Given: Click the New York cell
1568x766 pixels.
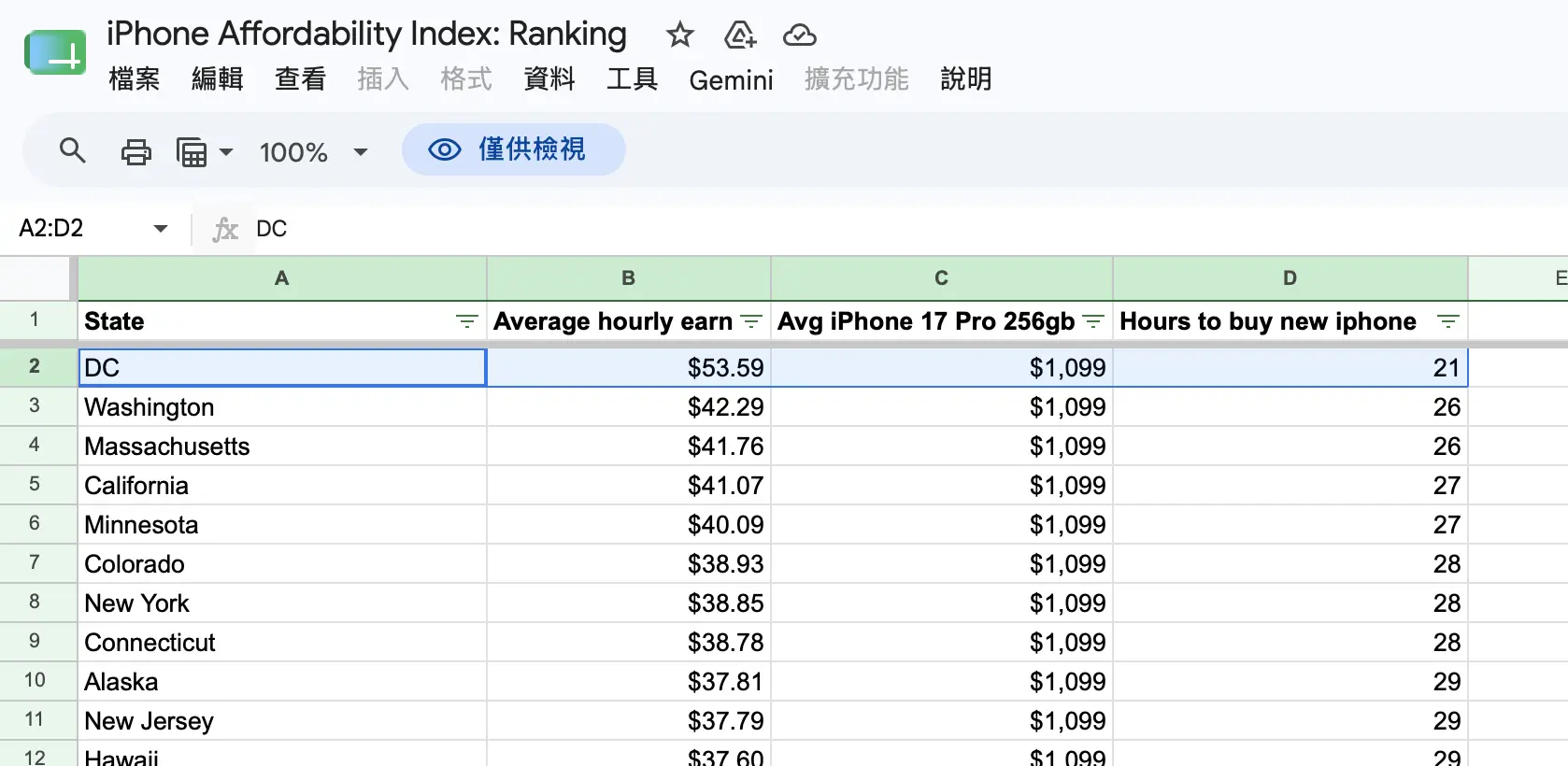Looking at the screenshot, I should point(282,603).
